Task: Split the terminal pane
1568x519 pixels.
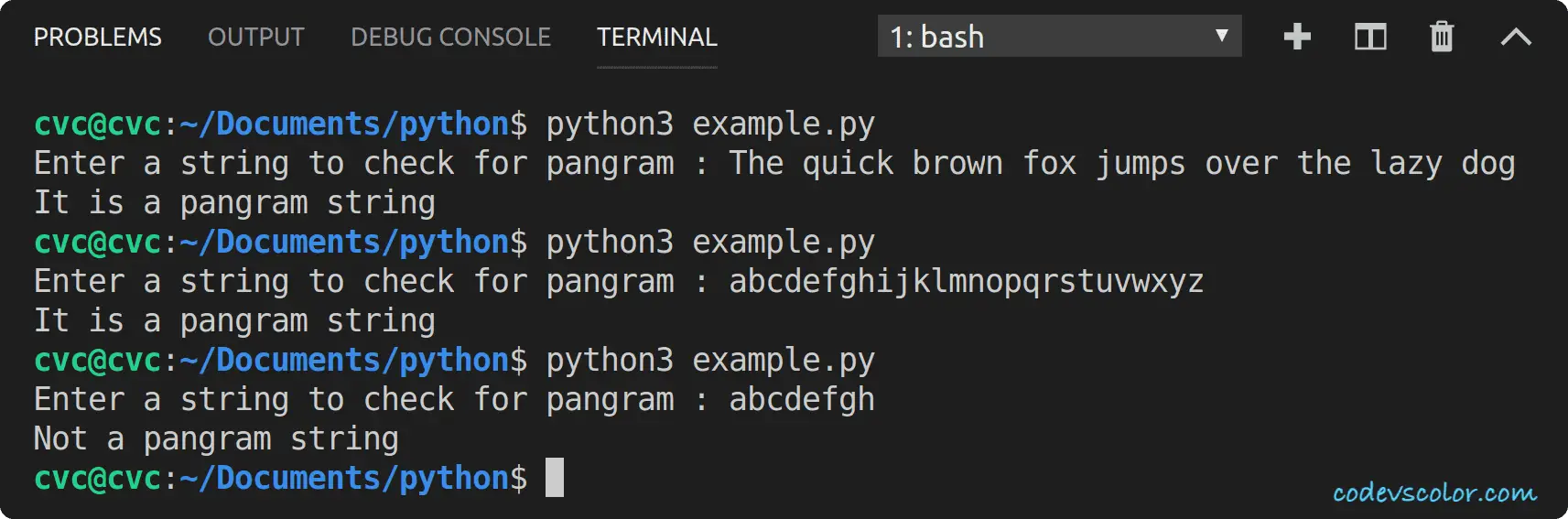Action: click(x=1370, y=37)
